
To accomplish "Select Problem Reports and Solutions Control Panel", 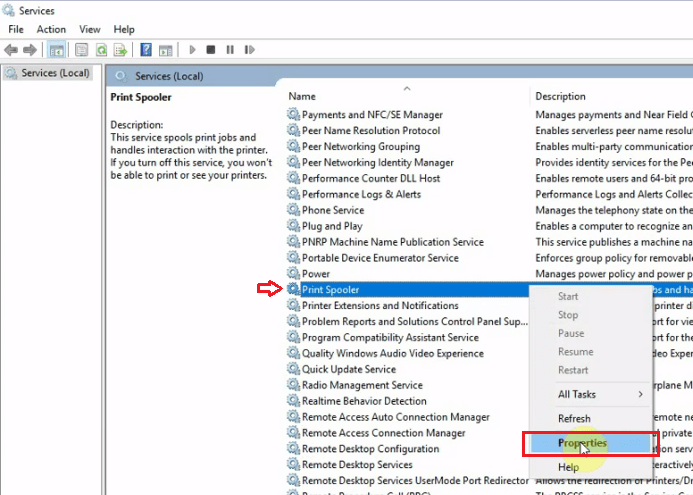I will 415,321.
